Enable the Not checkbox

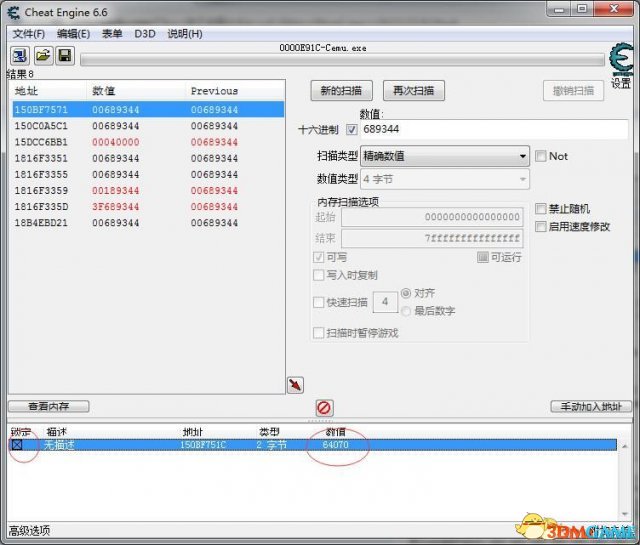(x=540, y=156)
